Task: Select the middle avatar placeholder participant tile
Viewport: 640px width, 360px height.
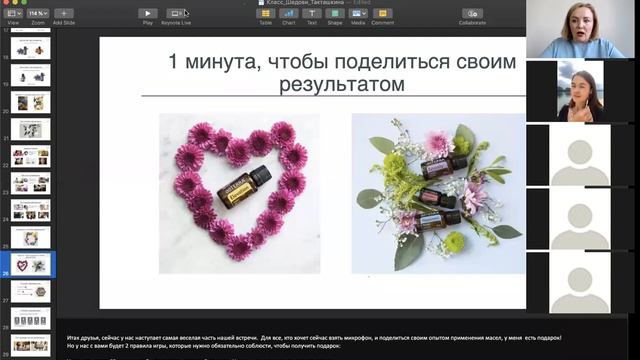Action: 580,219
